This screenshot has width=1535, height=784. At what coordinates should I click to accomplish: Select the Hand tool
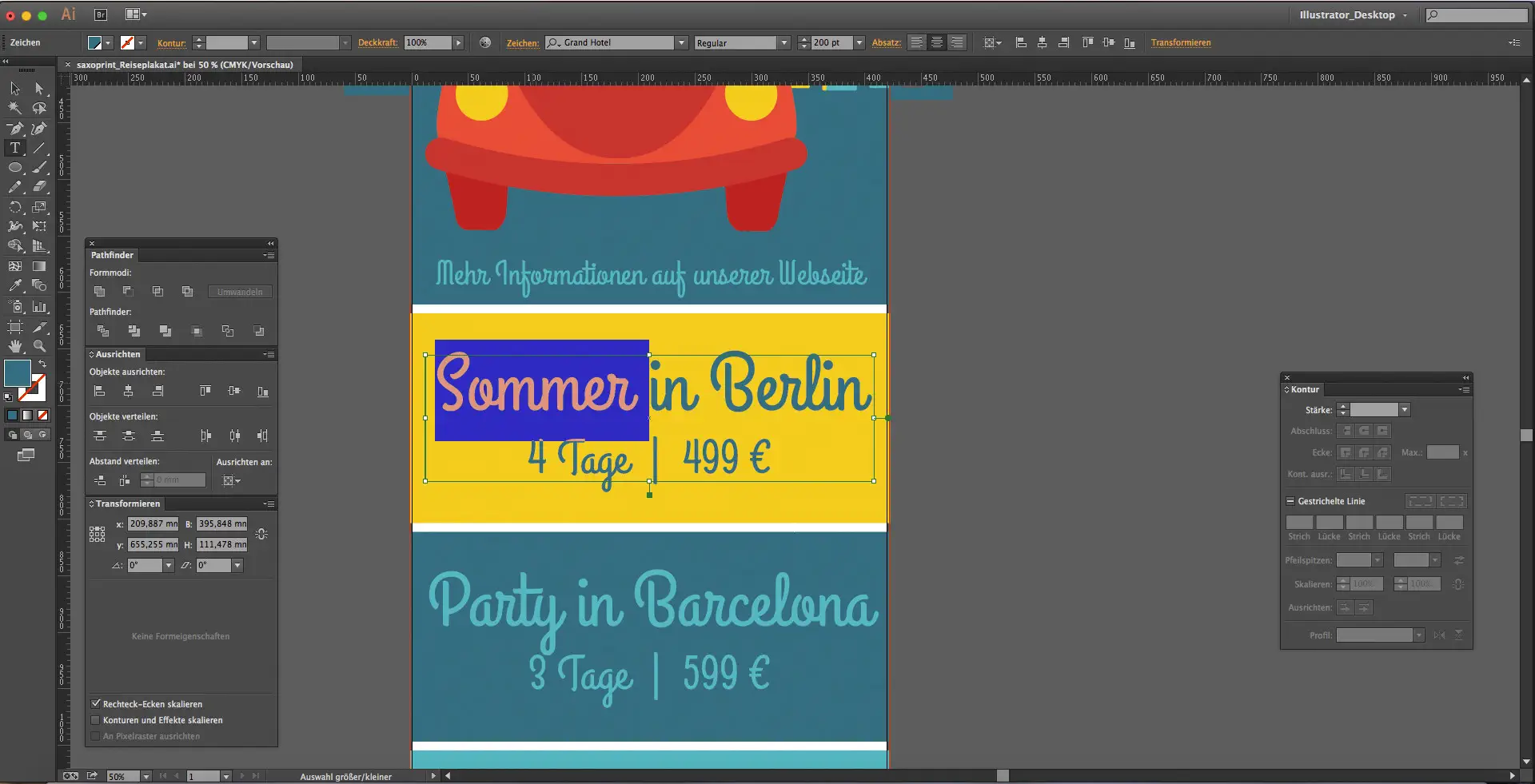point(14,346)
